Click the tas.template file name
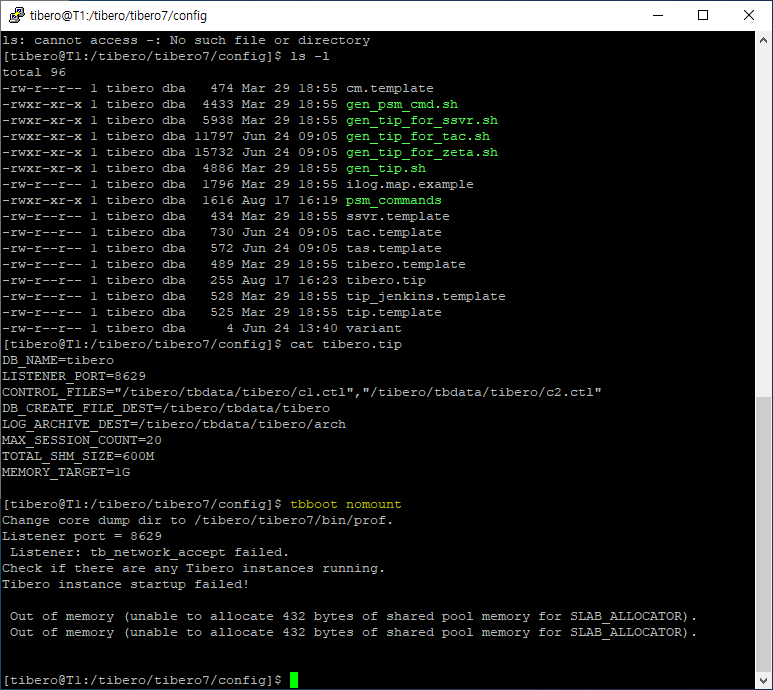773x690 pixels. tap(393, 248)
